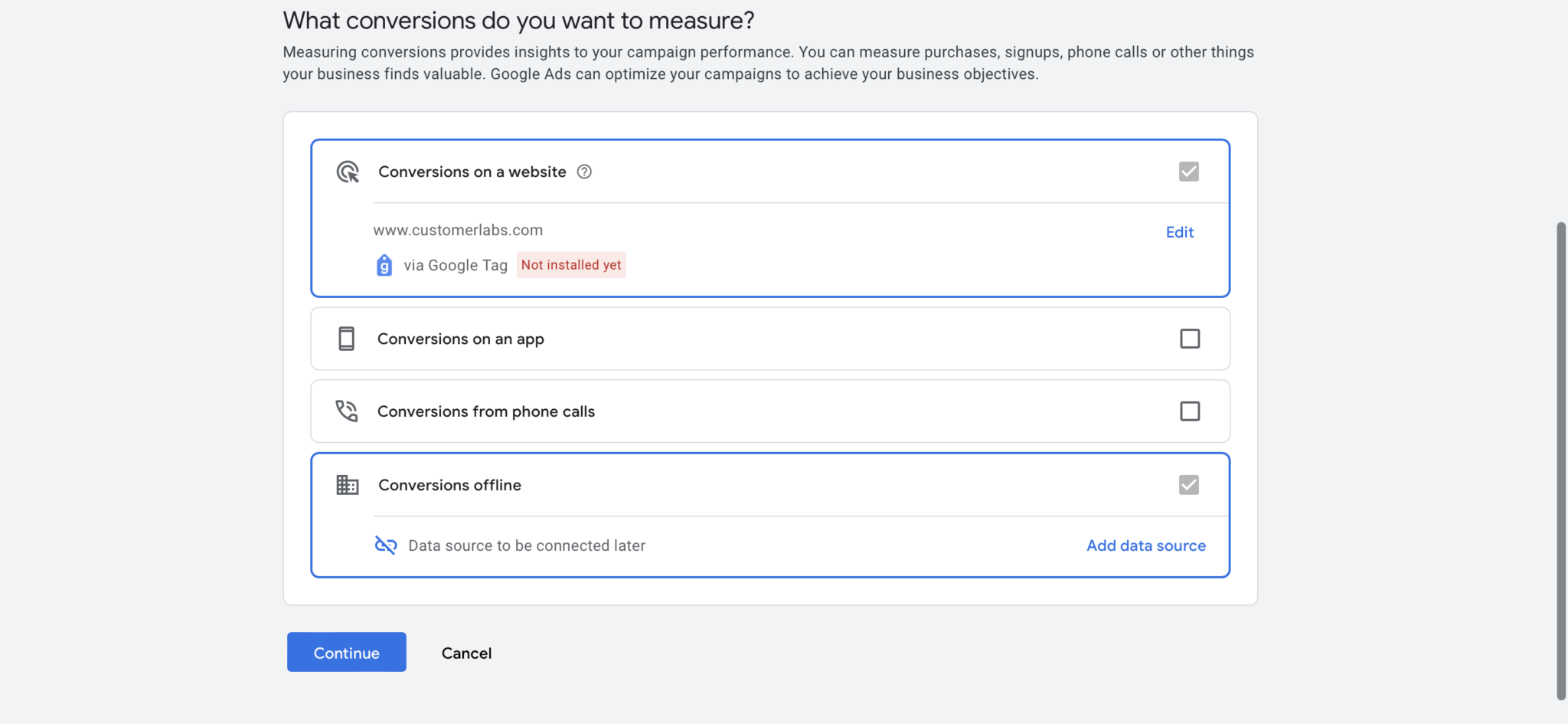Image resolution: width=1568 pixels, height=724 pixels.
Task: Click the broken link data source icon
Action: click(x=387, y=545)
